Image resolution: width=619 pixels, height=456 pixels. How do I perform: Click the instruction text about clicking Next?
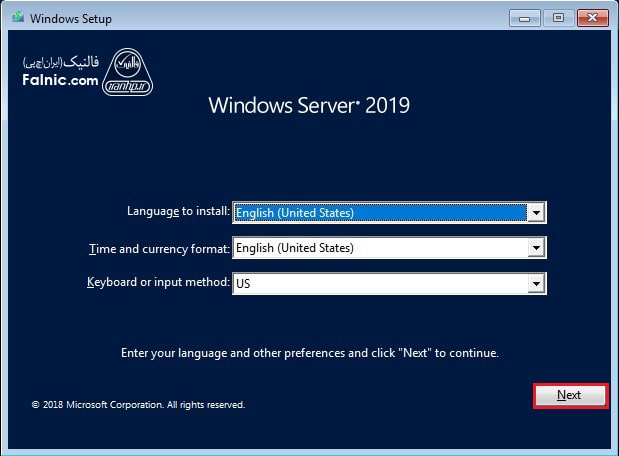click(309, 353)
